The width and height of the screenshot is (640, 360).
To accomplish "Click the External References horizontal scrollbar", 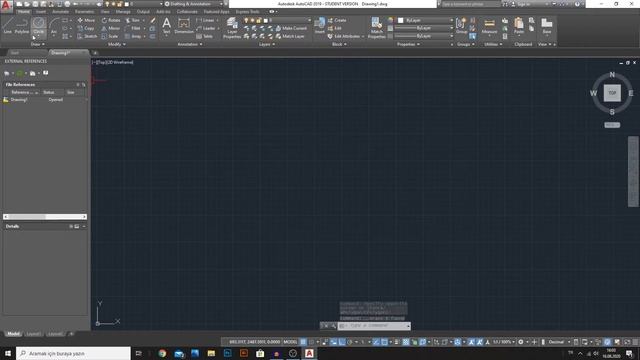I will click(x=45, y=217).
